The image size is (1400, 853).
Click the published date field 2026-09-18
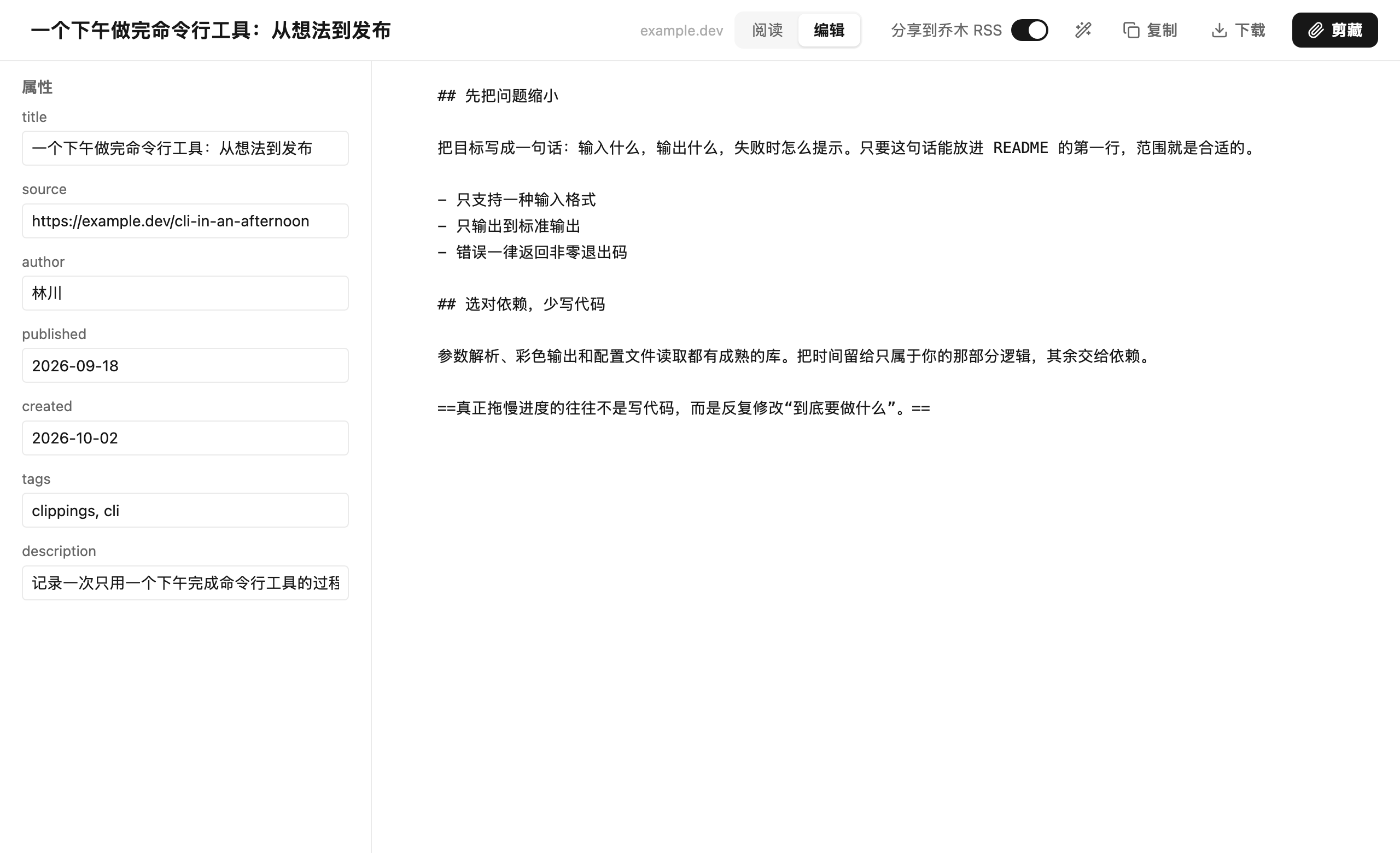[x=185, y=365]
